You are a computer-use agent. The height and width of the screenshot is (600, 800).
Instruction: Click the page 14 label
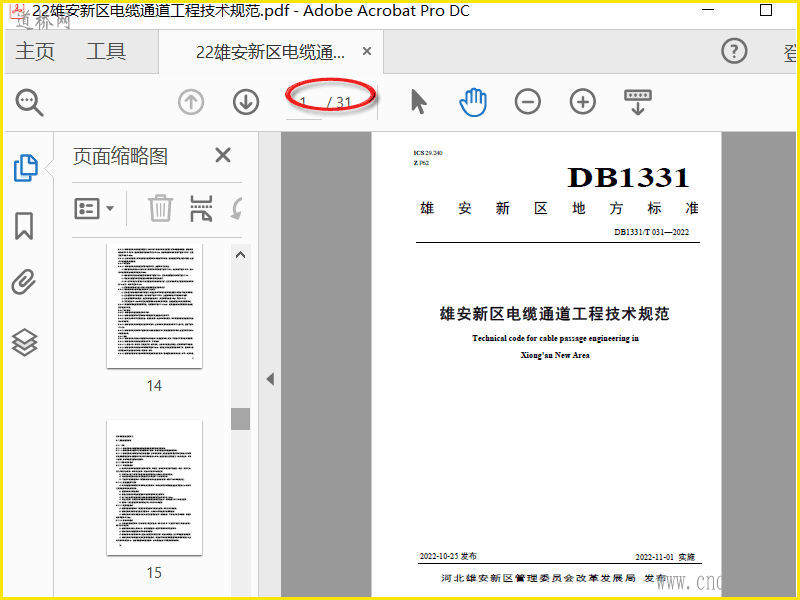coord(155,386)
